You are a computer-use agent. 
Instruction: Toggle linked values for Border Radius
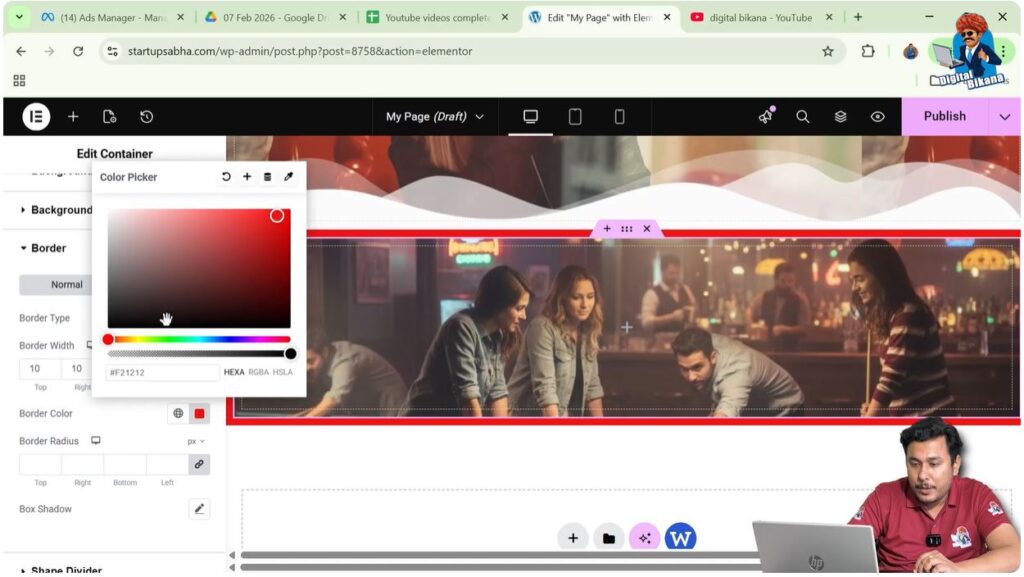199,464
